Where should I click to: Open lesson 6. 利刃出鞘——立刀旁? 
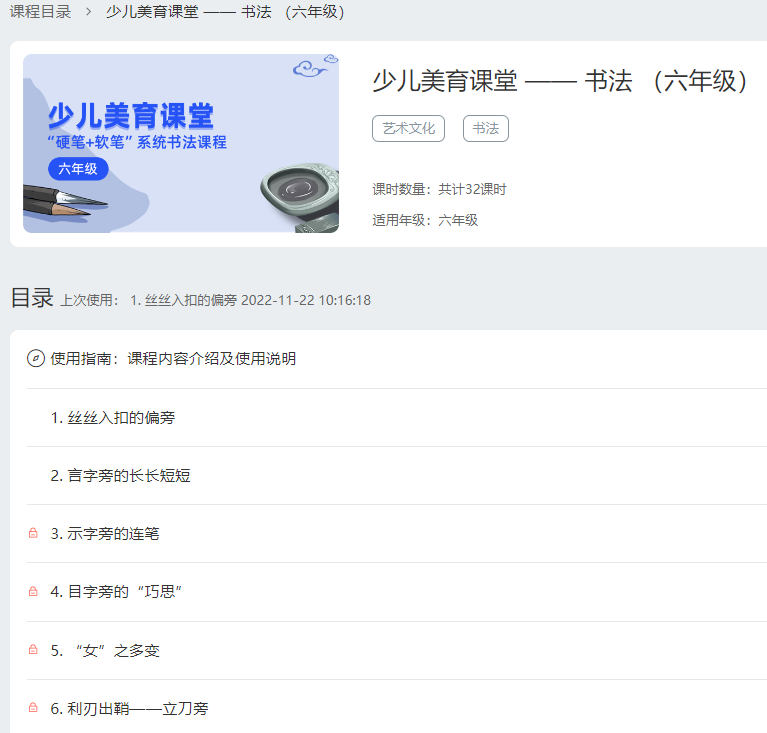[x=130, y=709]
